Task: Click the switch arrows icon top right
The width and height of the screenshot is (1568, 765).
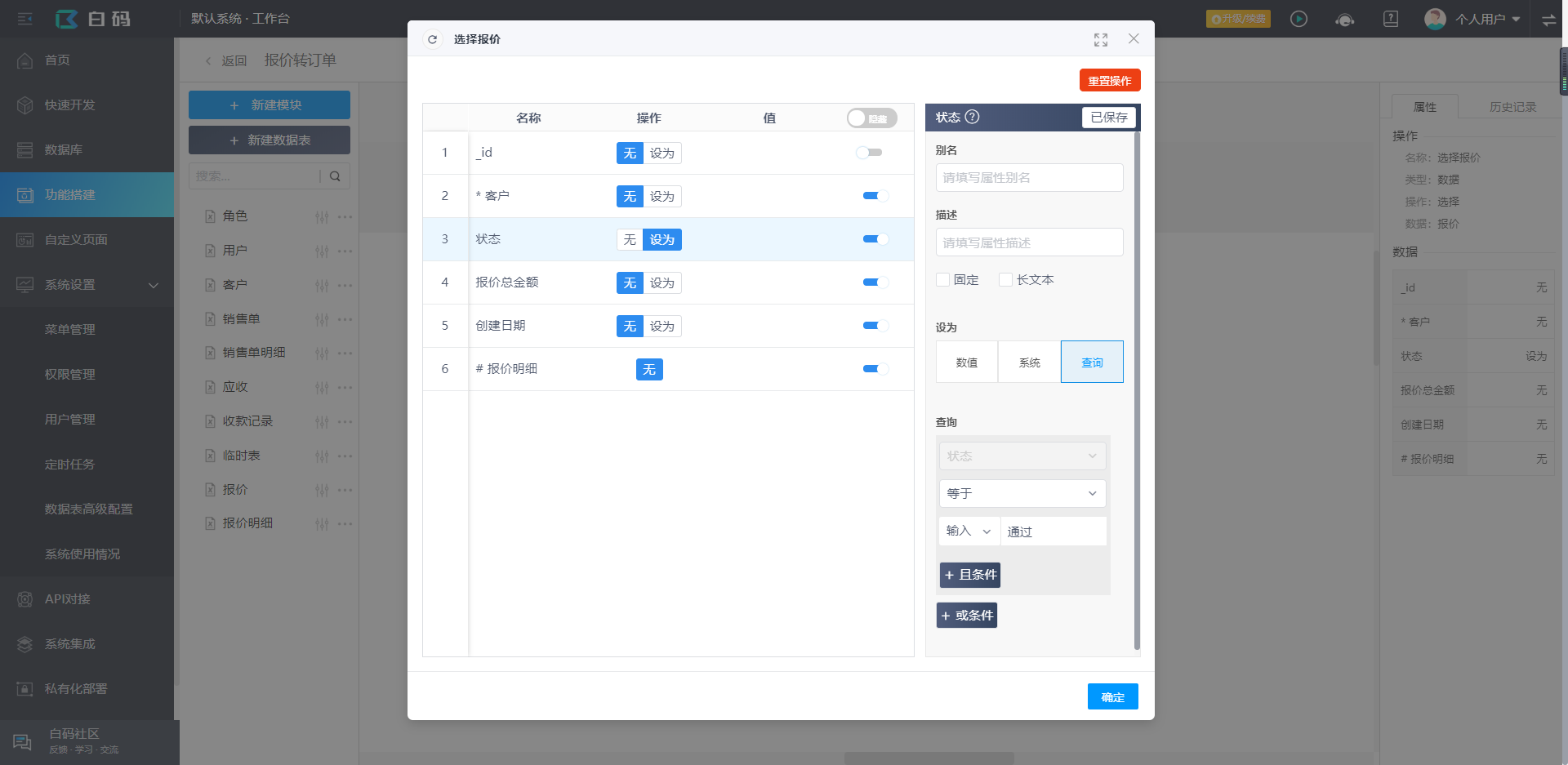Action: (x=1549, y=20)
